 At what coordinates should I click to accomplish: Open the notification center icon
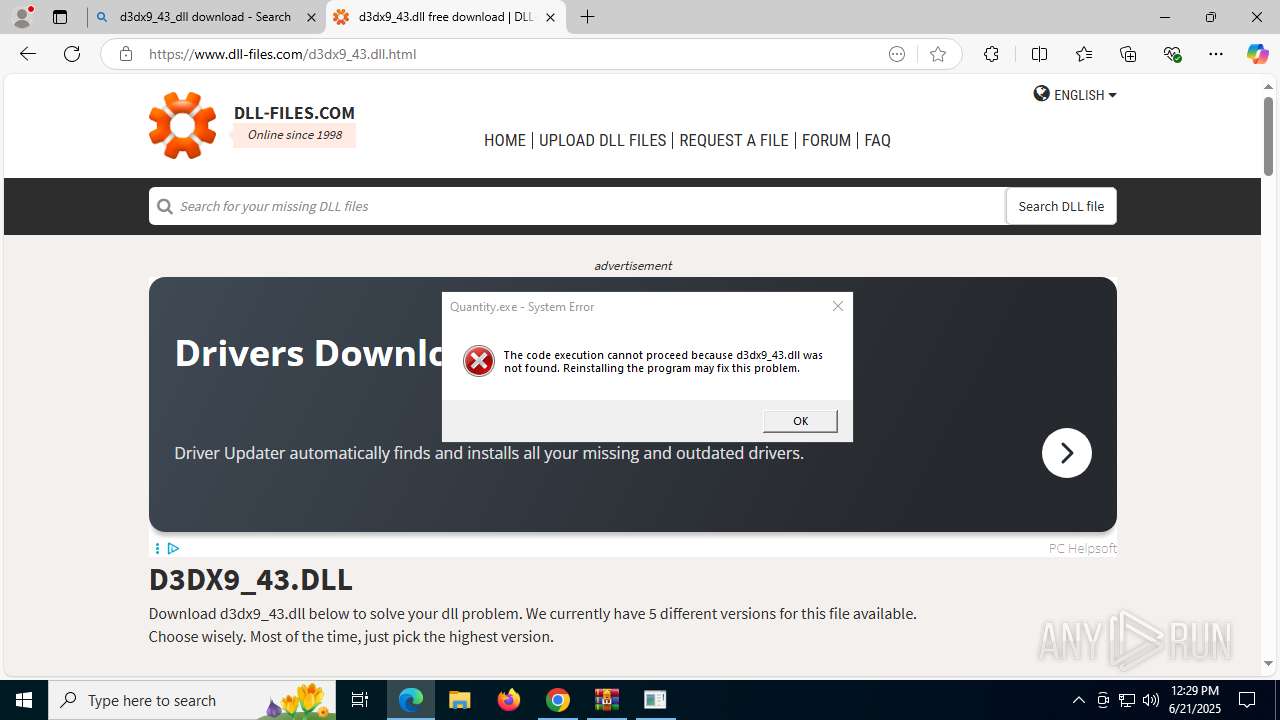point(1248,700)
